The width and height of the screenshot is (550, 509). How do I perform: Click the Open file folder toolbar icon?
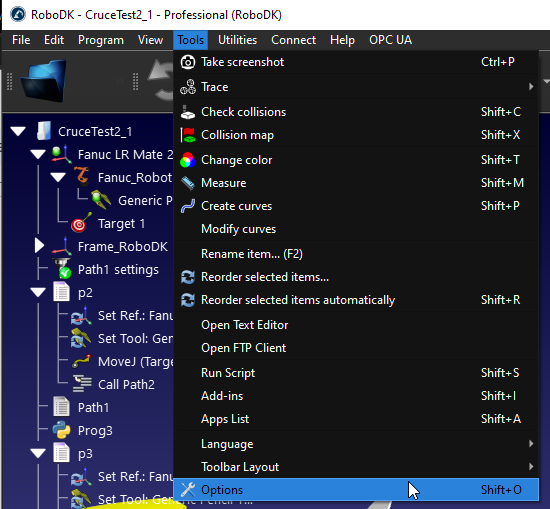(44, 81)
